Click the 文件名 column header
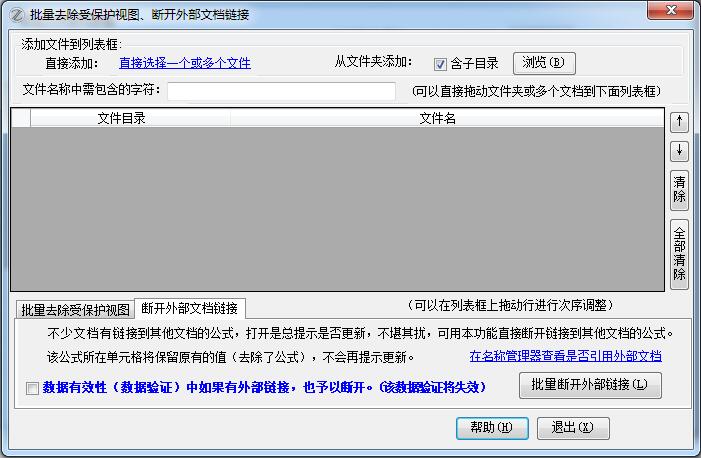 (437, 119)
